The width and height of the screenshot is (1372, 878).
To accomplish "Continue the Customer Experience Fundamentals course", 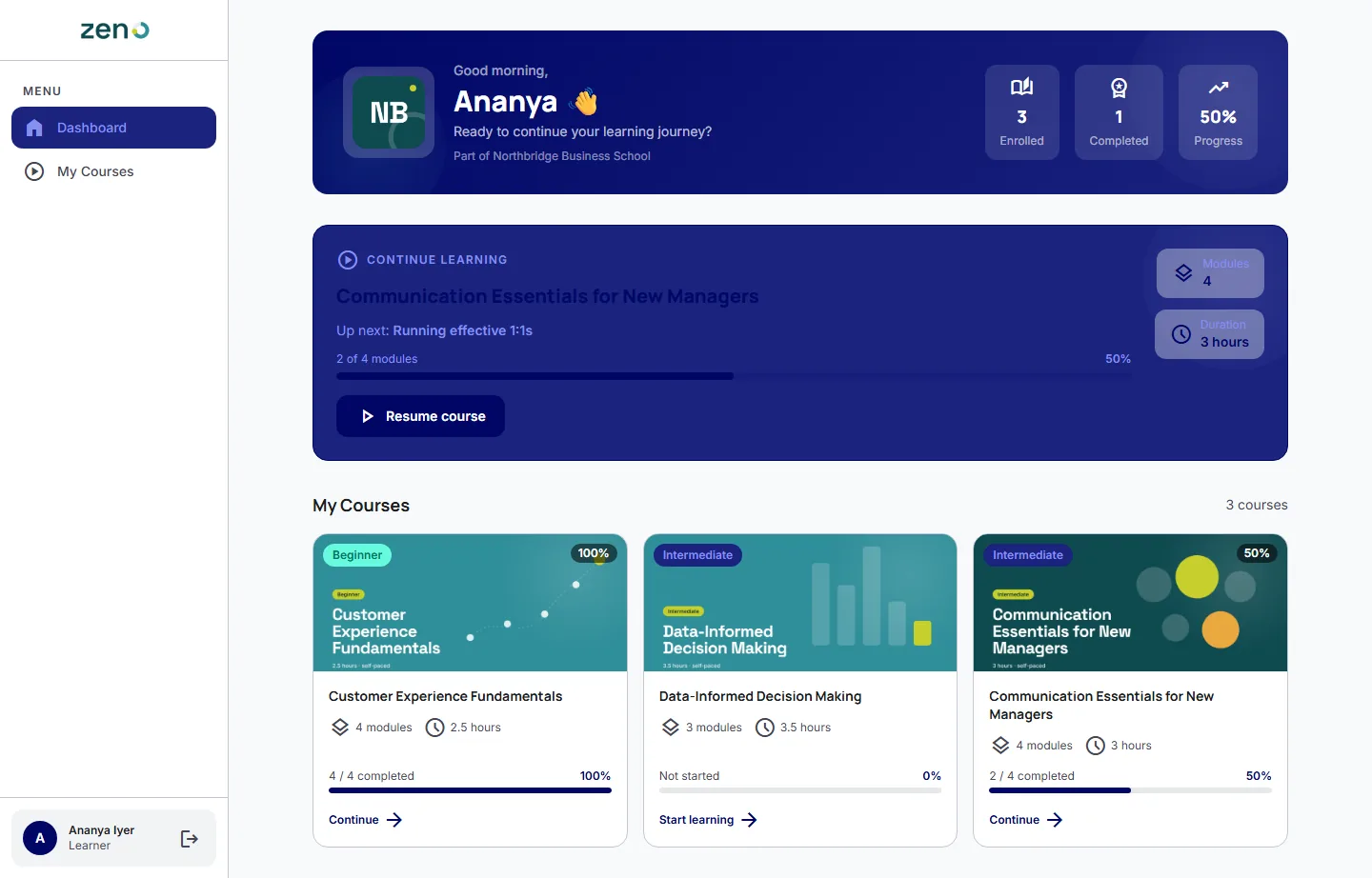I will coord(366,820).
